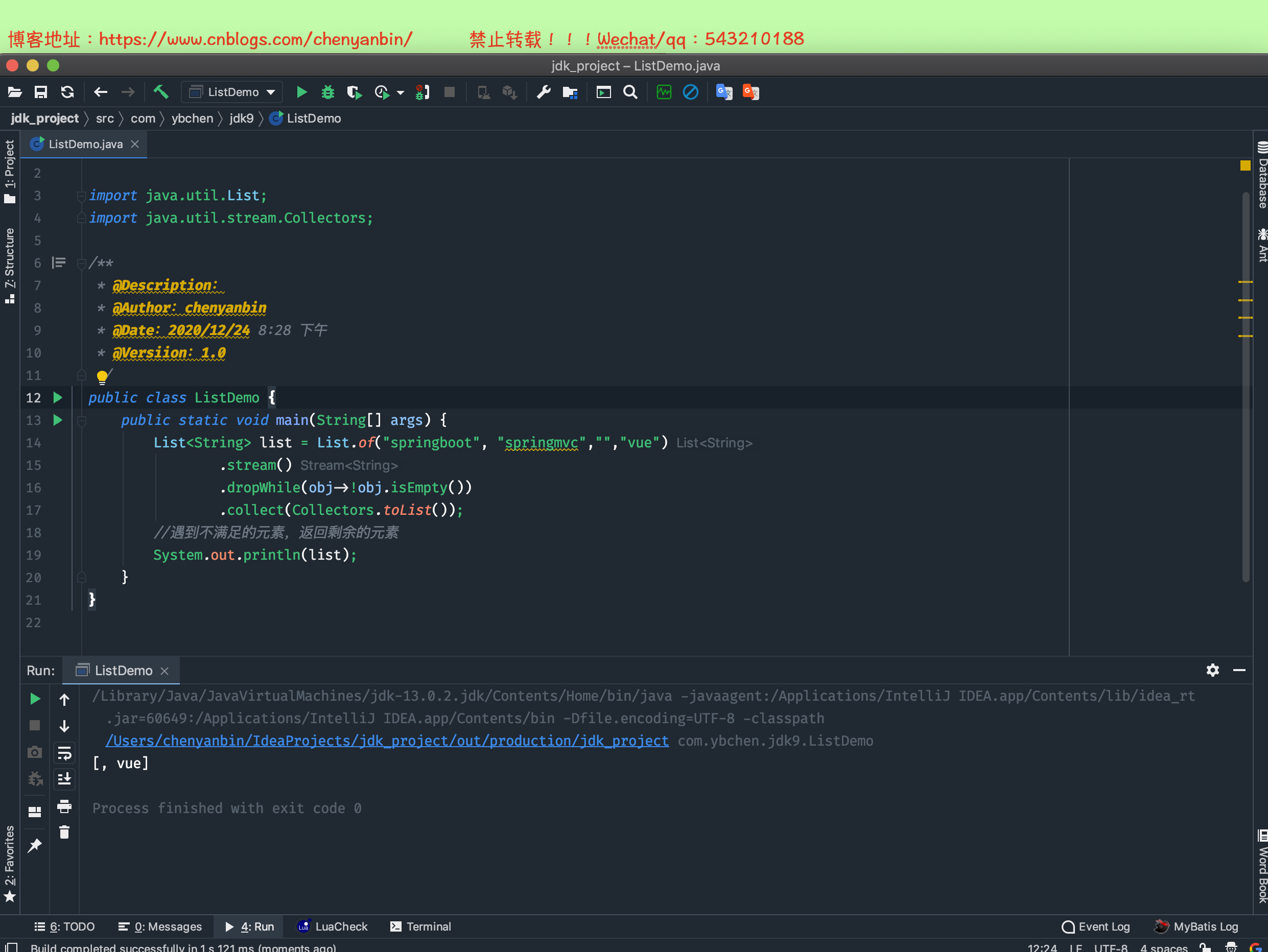Open the Terminal tool window tab
The height and width of the screenshot is (952, 1268).
(421, 926)
